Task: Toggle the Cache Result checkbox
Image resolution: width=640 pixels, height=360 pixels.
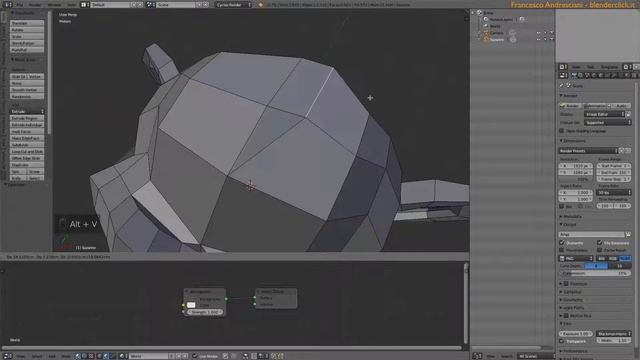Action: click(x=600, y=250)
